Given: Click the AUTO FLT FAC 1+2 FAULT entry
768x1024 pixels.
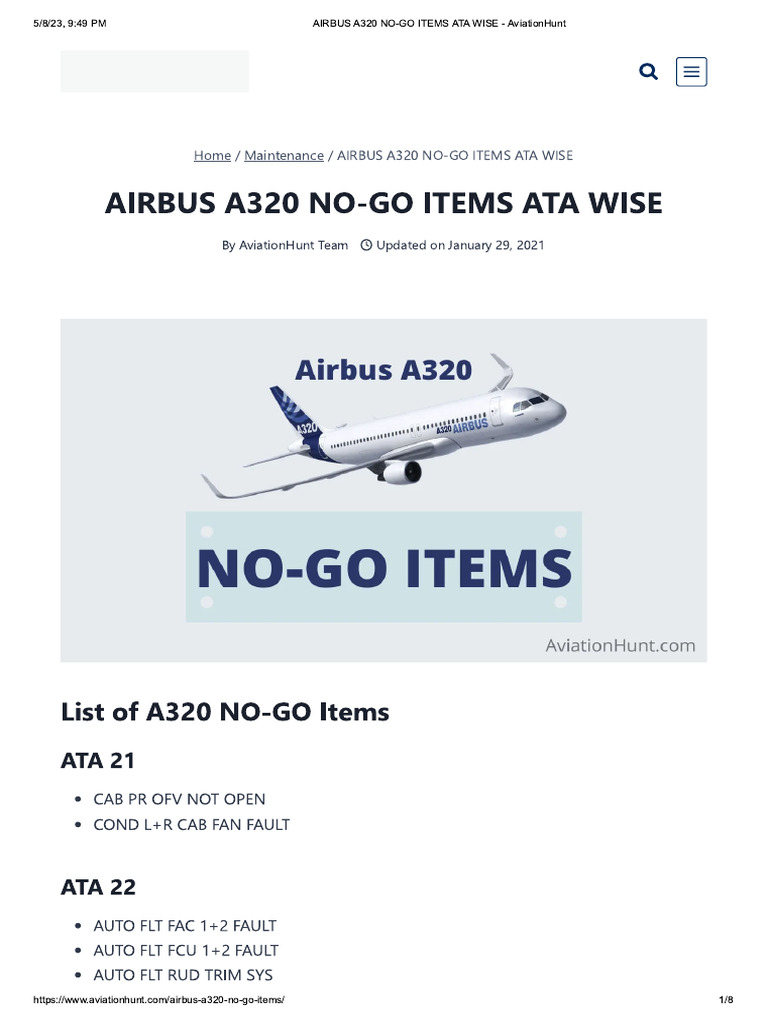Looking at the screenshot, I should click(185, 925).
